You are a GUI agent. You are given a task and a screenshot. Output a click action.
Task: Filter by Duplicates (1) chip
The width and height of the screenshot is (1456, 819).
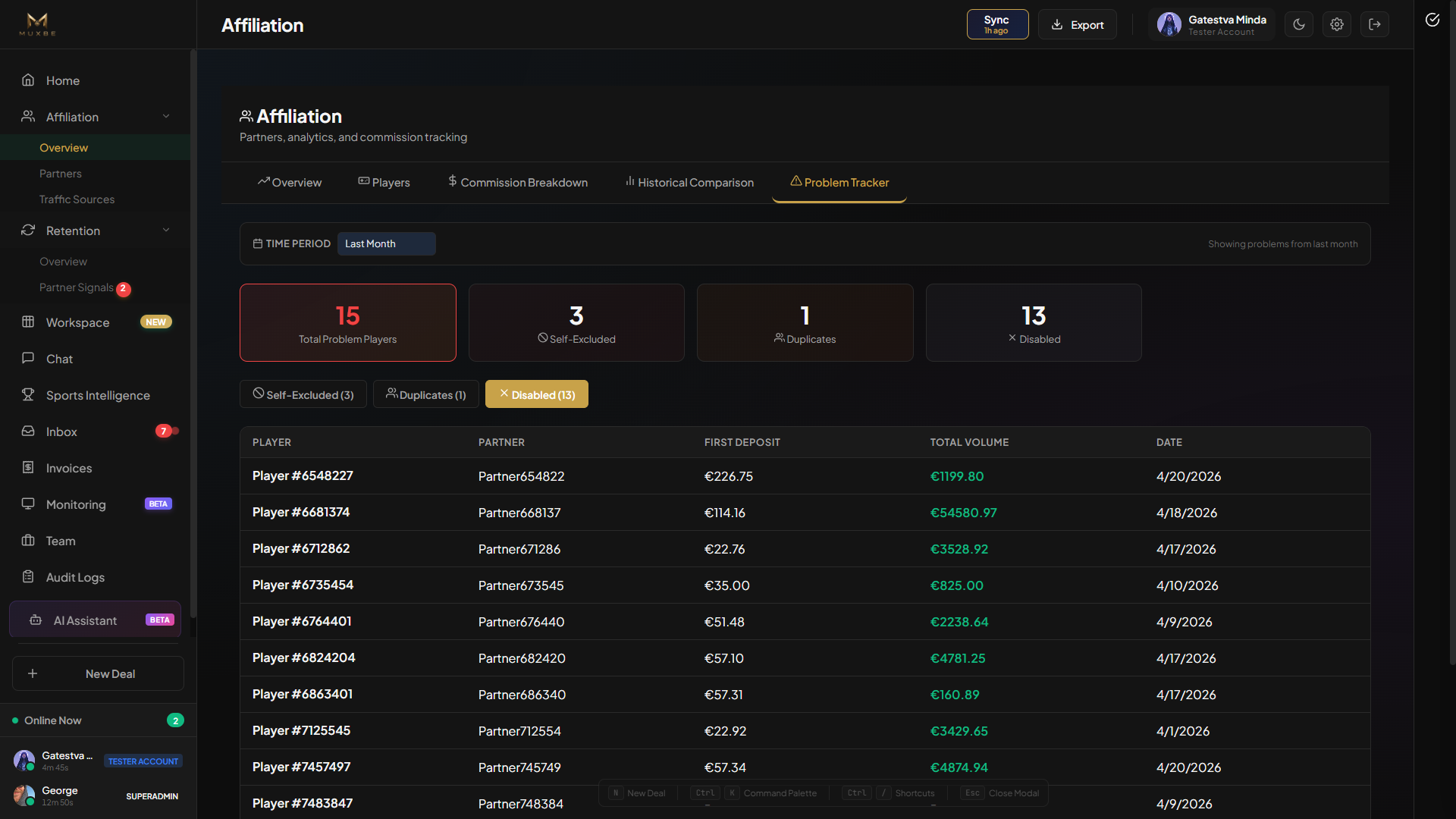pos(425,394)
